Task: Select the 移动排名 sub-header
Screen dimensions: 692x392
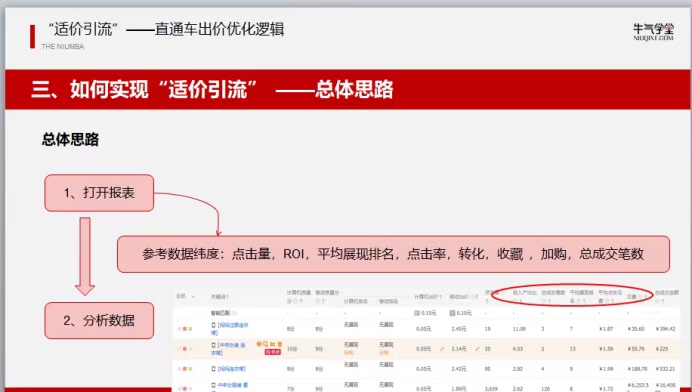Action: point(388,301)
